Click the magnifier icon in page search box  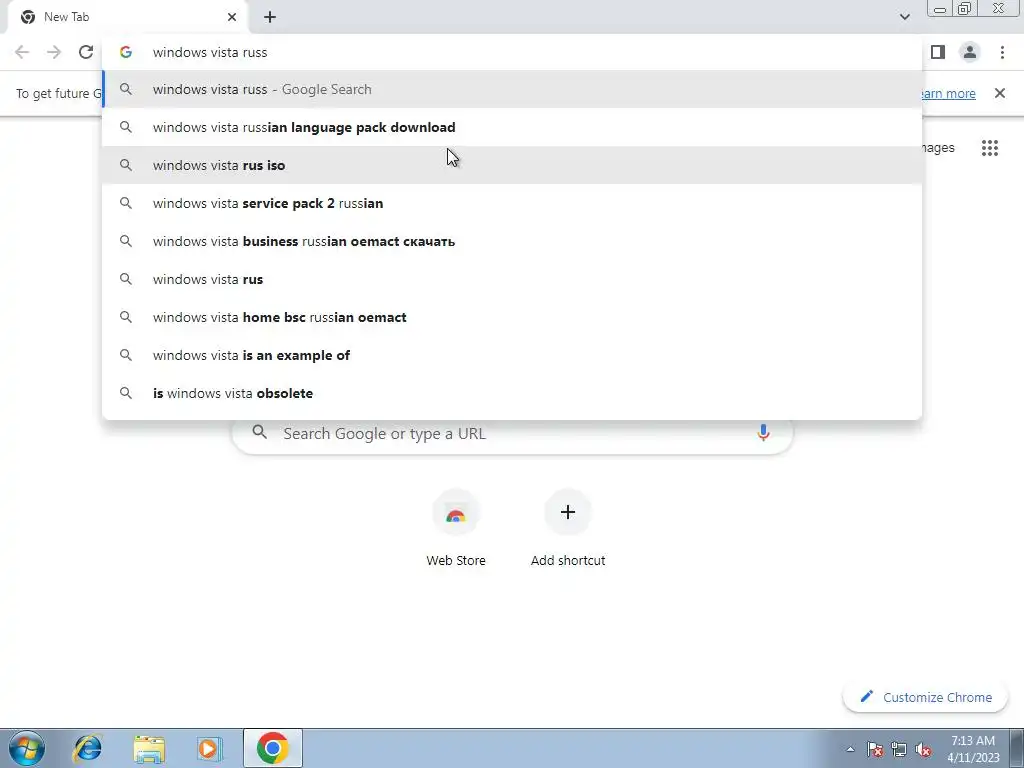pyautogui.click(x=260, y=432)
